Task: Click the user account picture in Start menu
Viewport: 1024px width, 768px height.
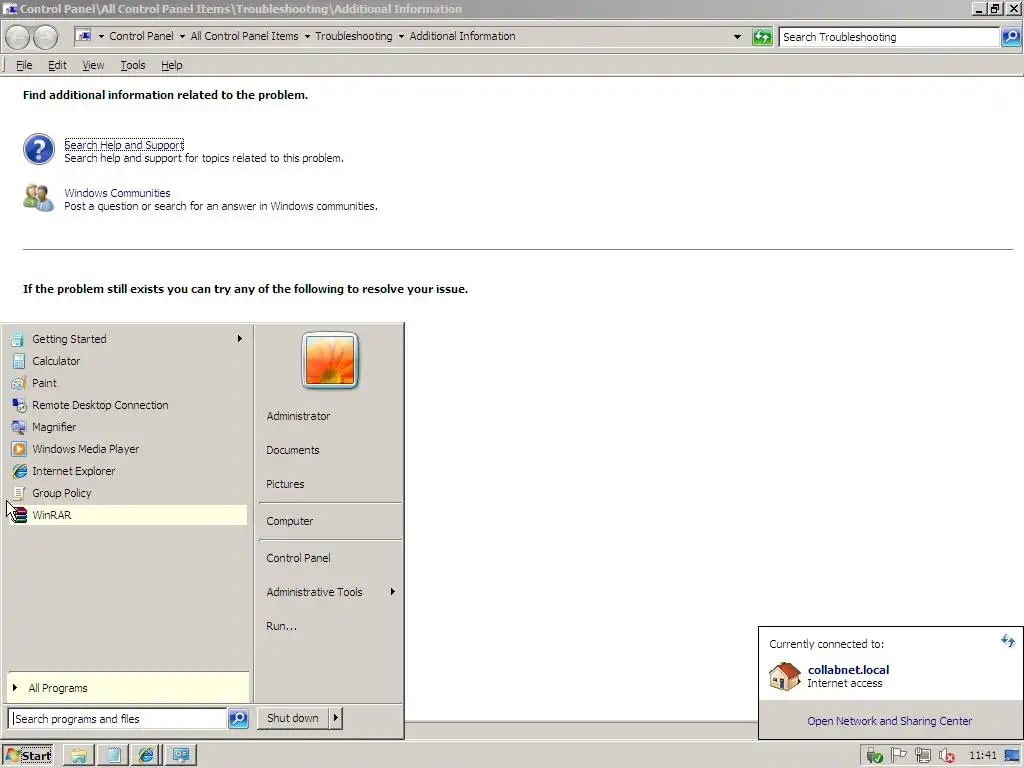Action: (x=330, y=360)
